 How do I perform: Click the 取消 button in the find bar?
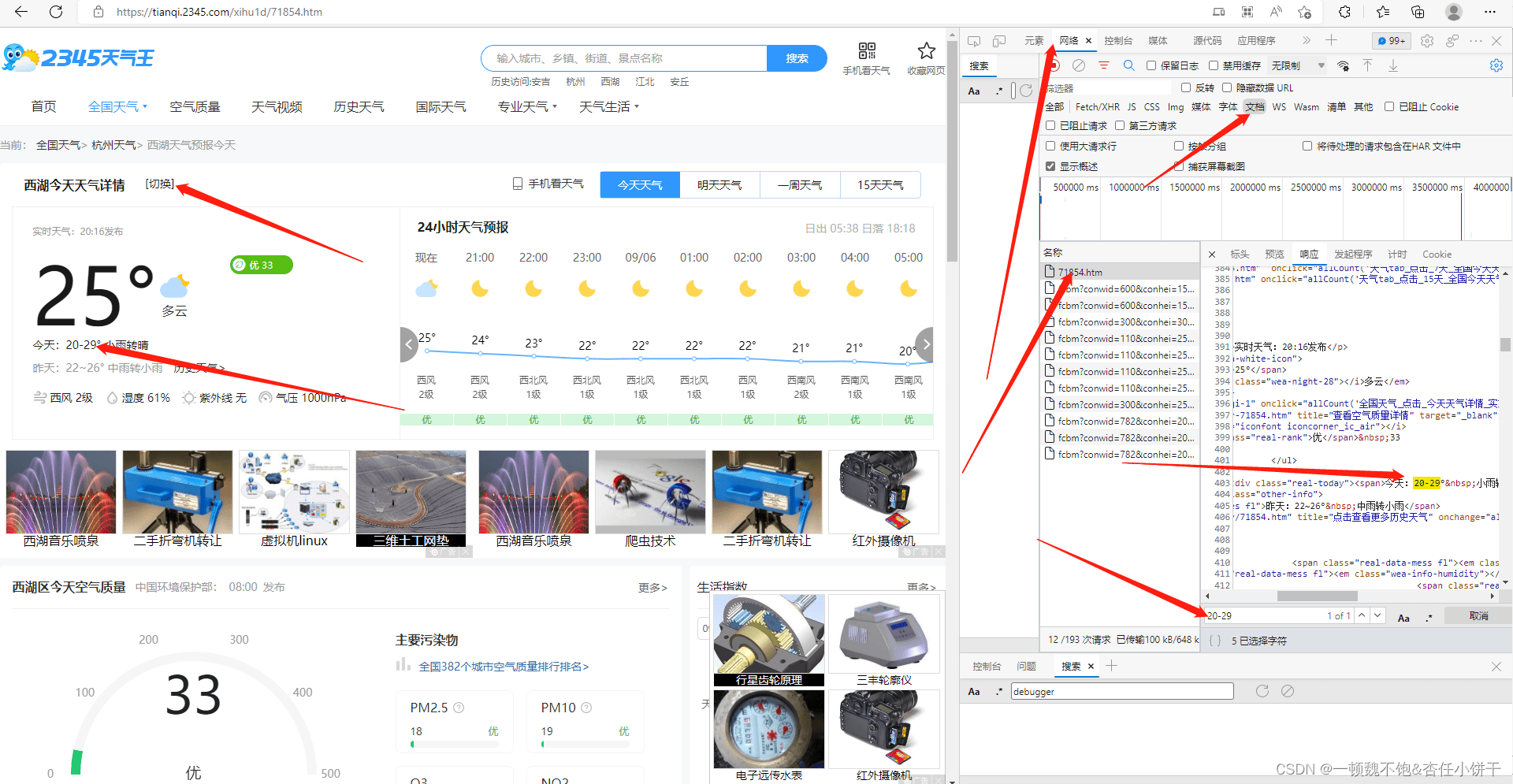(x=1478, y=615)
